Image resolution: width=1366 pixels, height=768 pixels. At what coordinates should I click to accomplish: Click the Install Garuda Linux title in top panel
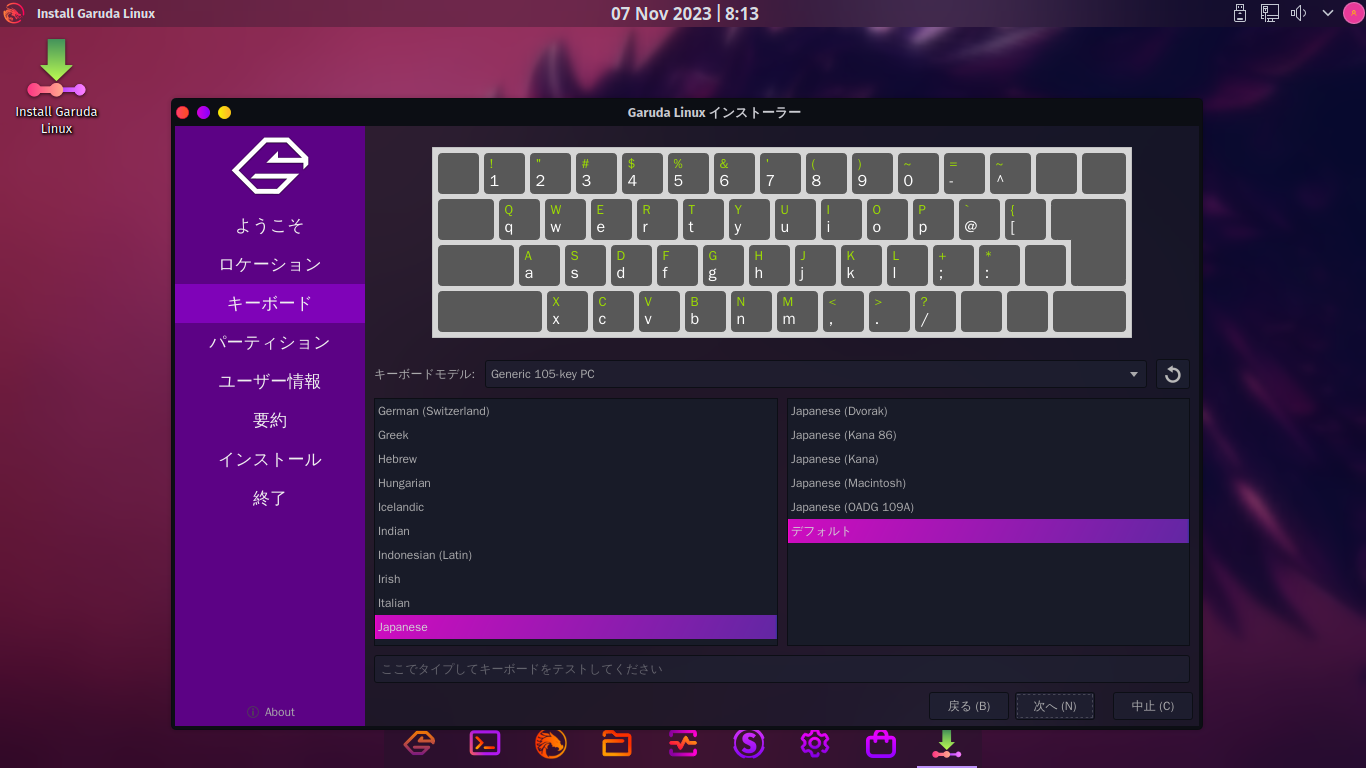pos(96,13)
